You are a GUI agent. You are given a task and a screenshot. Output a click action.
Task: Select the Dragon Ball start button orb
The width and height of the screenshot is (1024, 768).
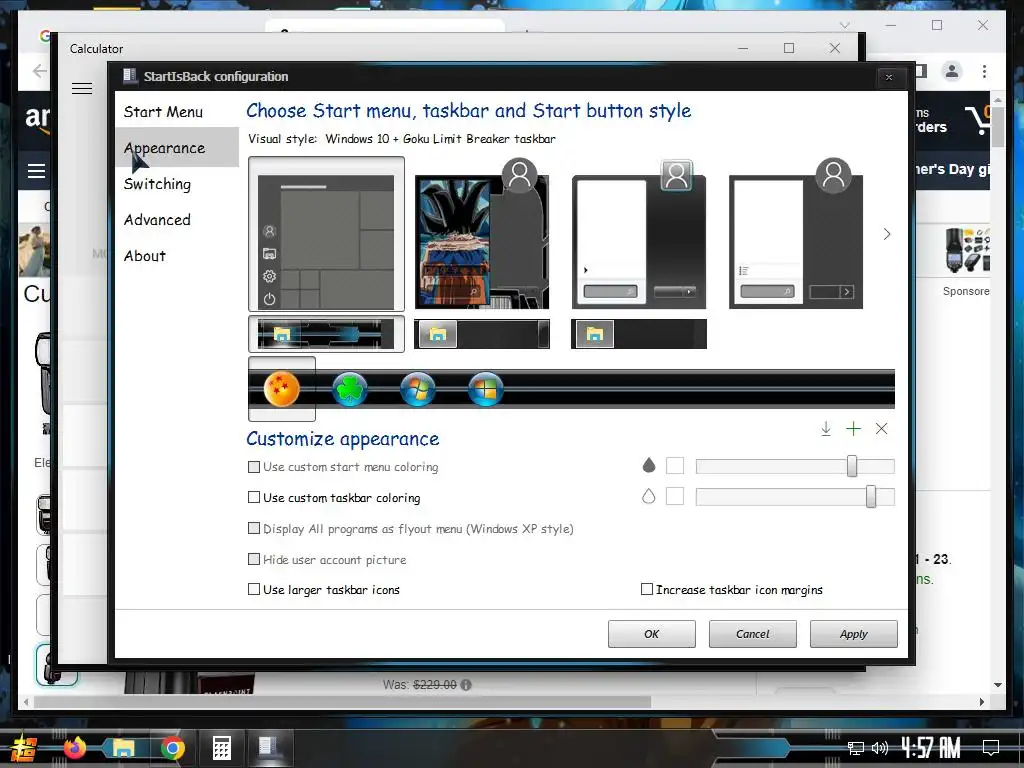tap(281, 389)
